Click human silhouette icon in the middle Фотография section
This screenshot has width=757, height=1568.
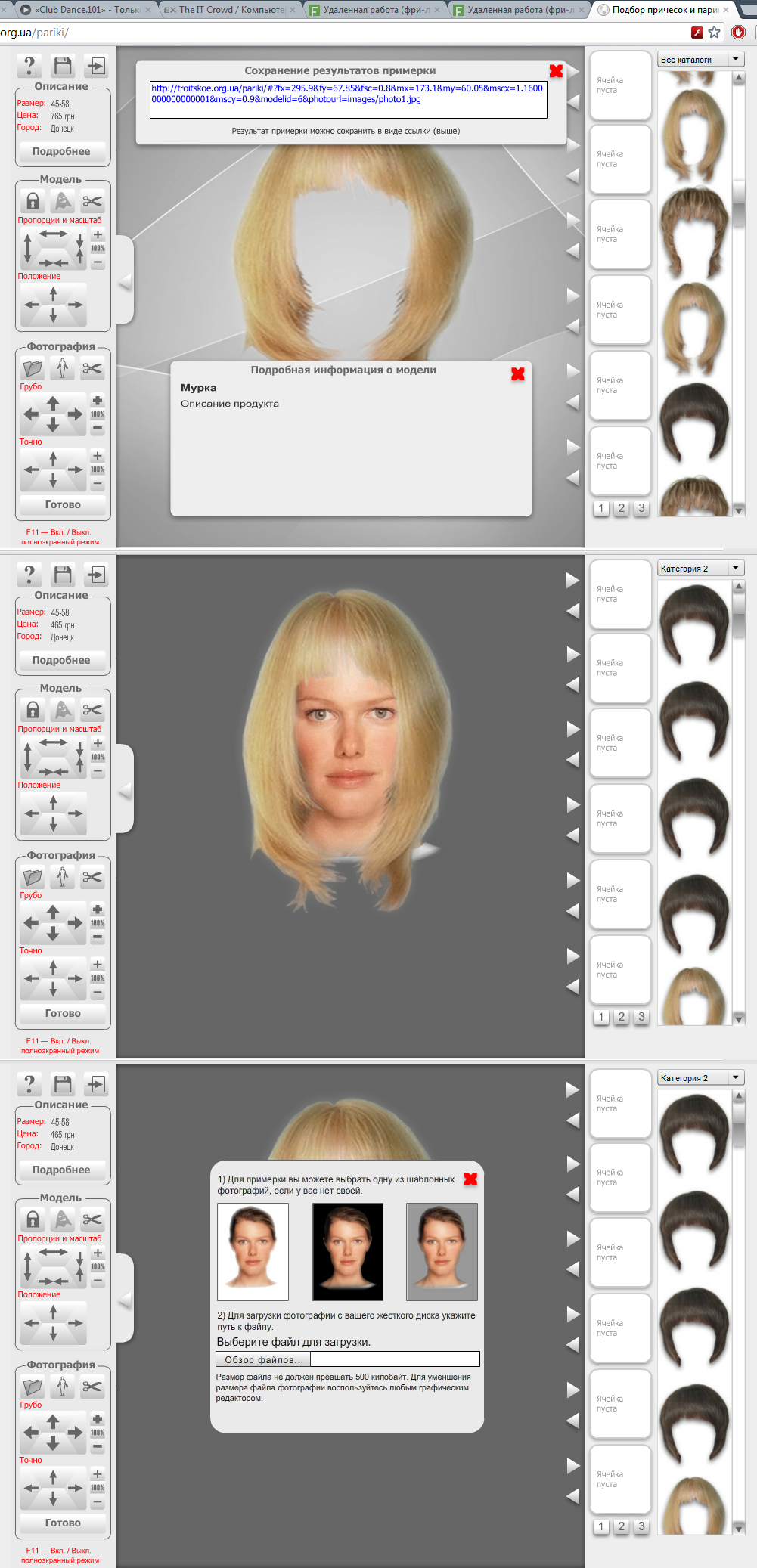(x=63, y=877)
